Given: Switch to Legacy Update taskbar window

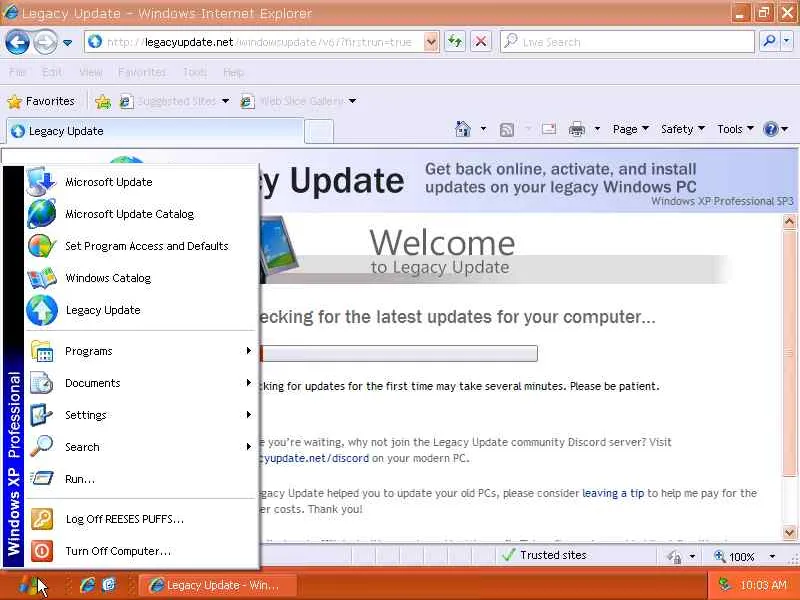Looking at the screenshot, I should [x=217, y=585].
